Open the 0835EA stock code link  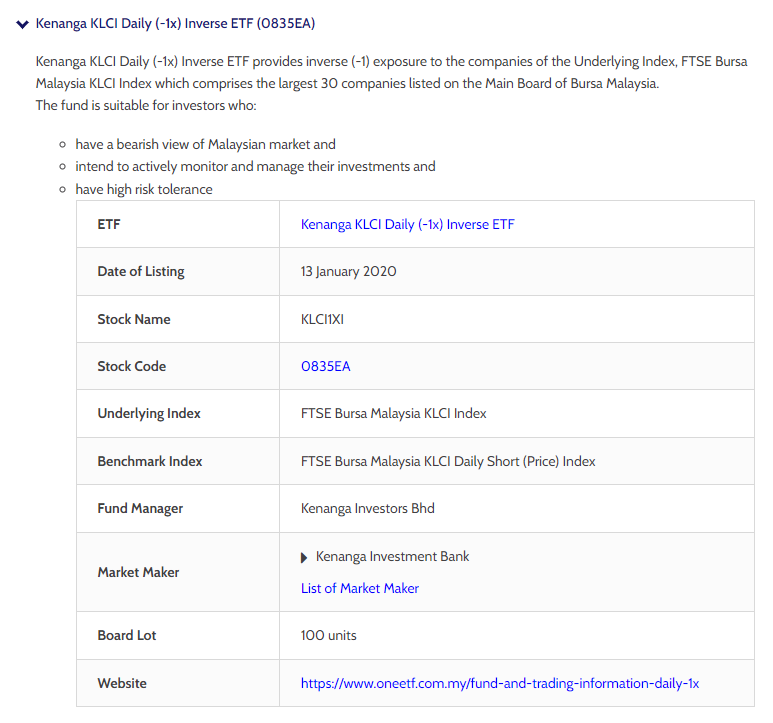(325, 366)
